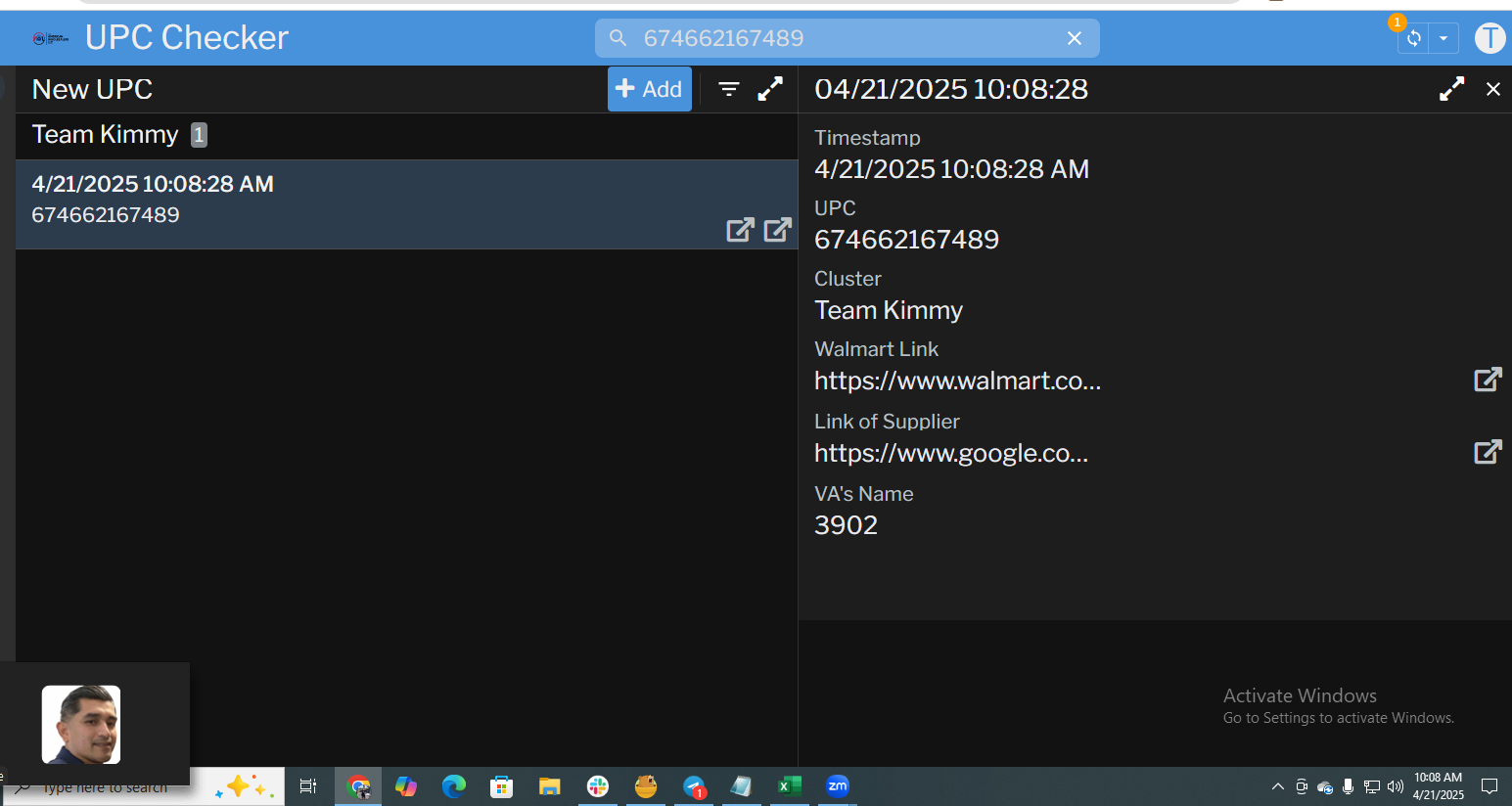Launch the Link of Supplier external icon

click(1487, 452)
